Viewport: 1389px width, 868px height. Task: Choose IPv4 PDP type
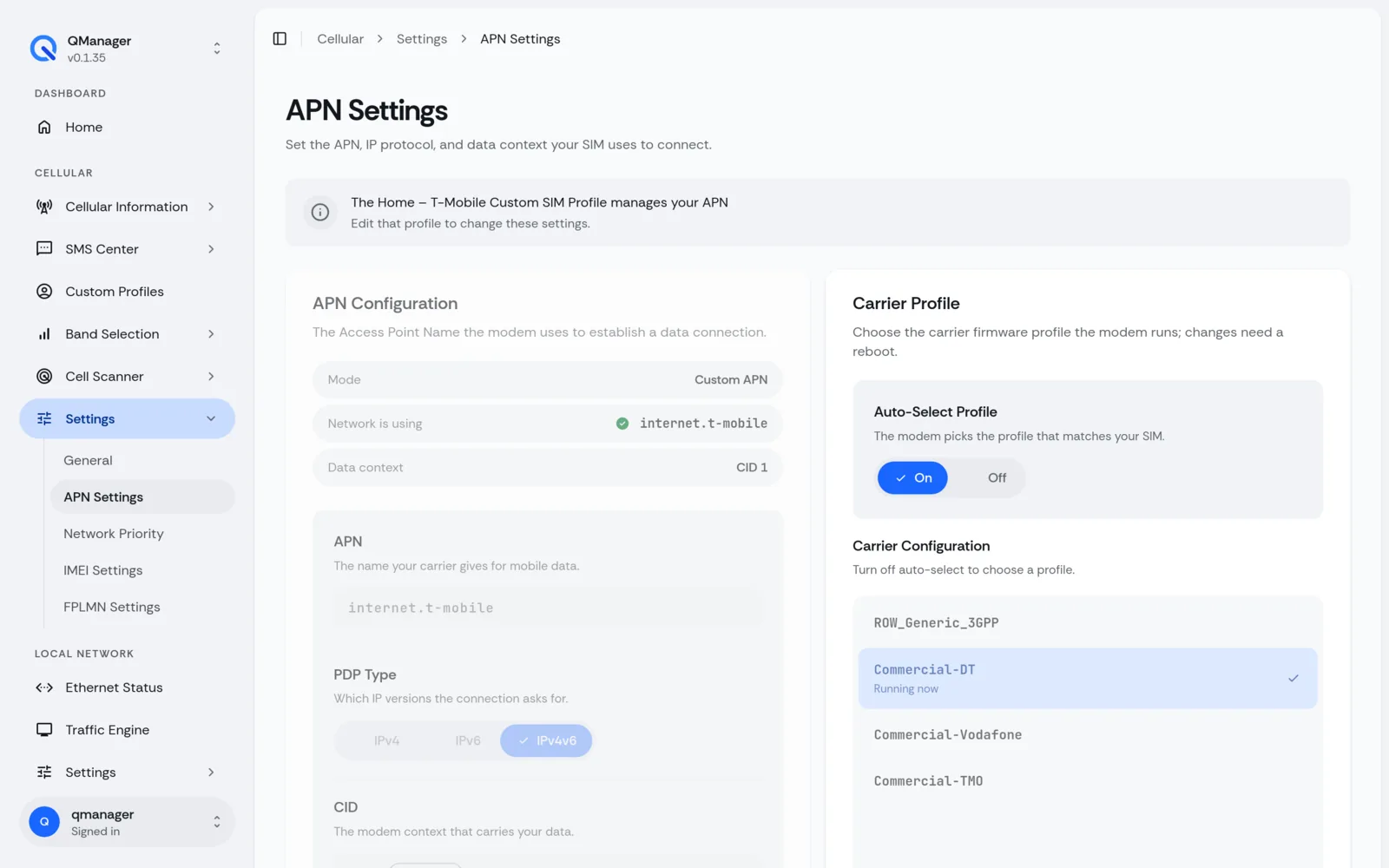pyautogui.click(x=386, y=741)
